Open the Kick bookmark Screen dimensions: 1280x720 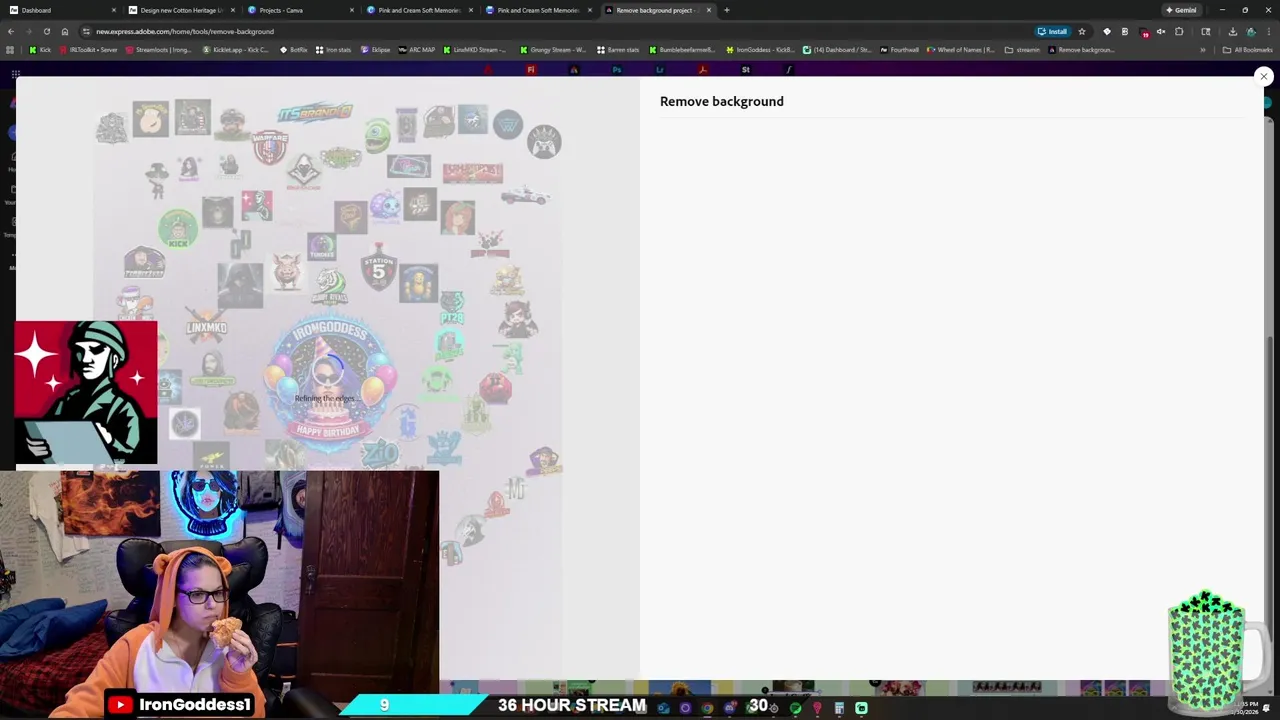tap(40, 50)
